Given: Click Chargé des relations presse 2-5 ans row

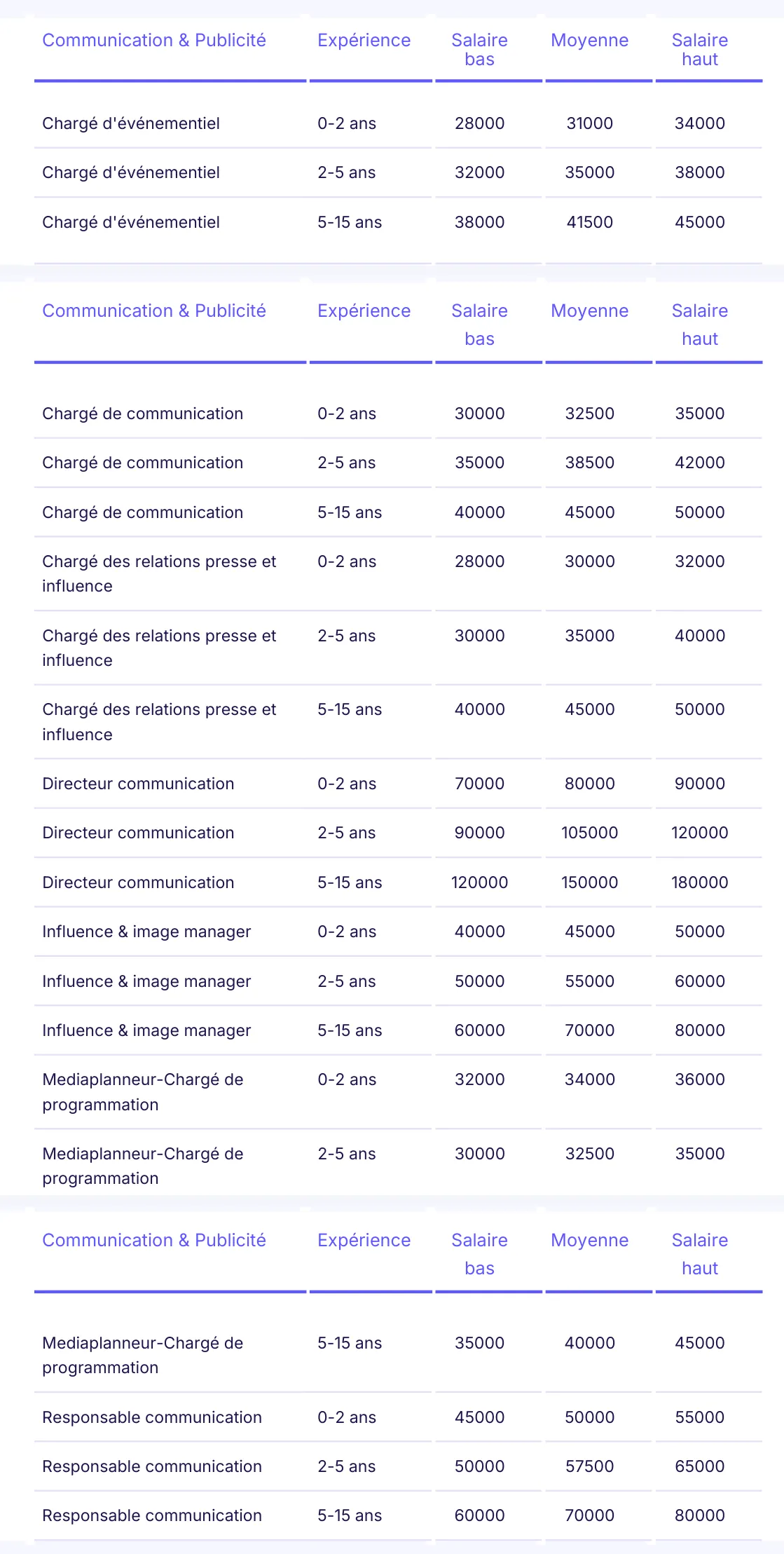Looking at the screenshot, I should click(x=398, y=648).
